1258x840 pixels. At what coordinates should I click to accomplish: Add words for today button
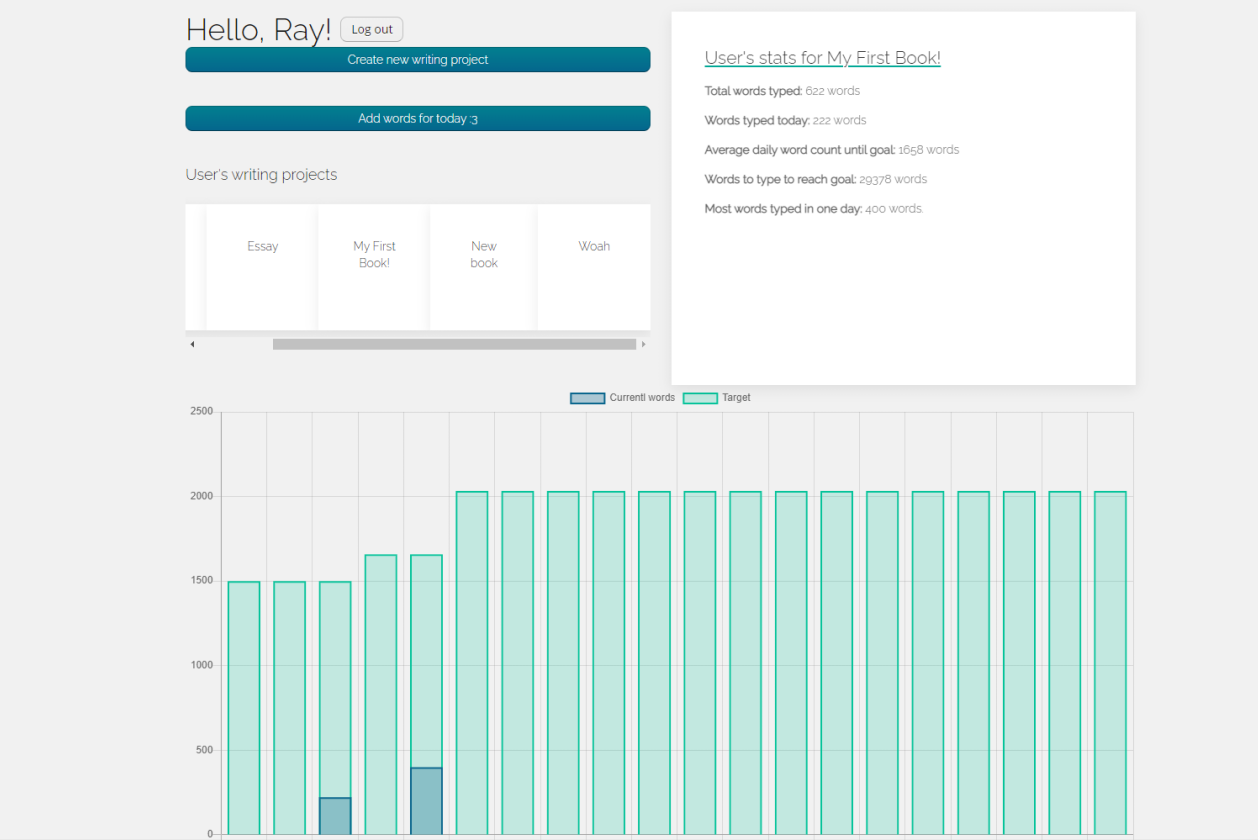418,119
